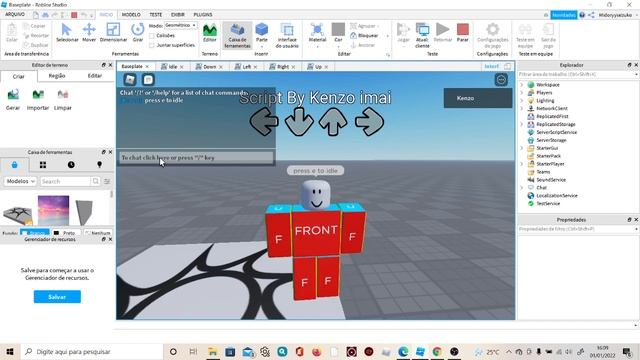Expand the StarterGui node
640x360 pixels.
[x=522, y=148]
